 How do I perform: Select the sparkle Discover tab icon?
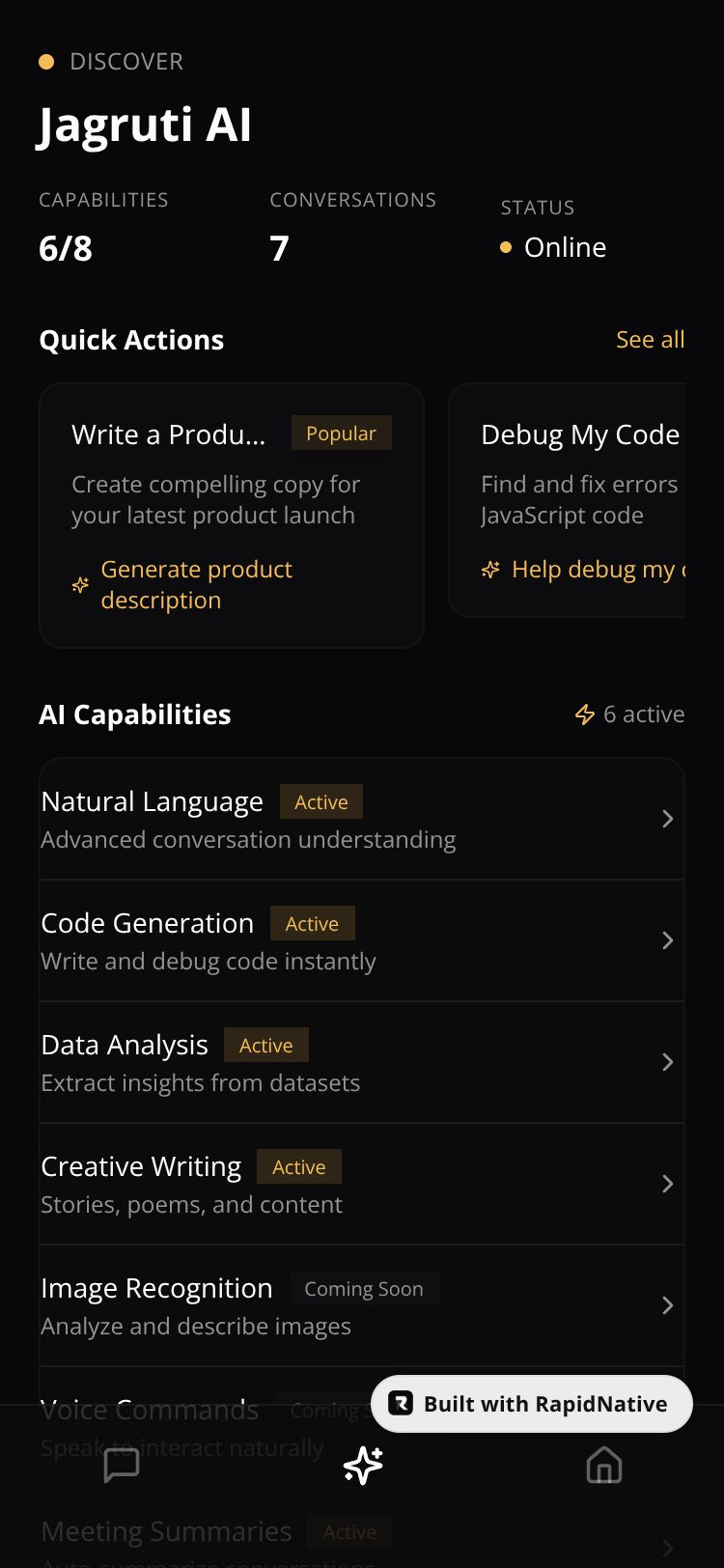363,1466
